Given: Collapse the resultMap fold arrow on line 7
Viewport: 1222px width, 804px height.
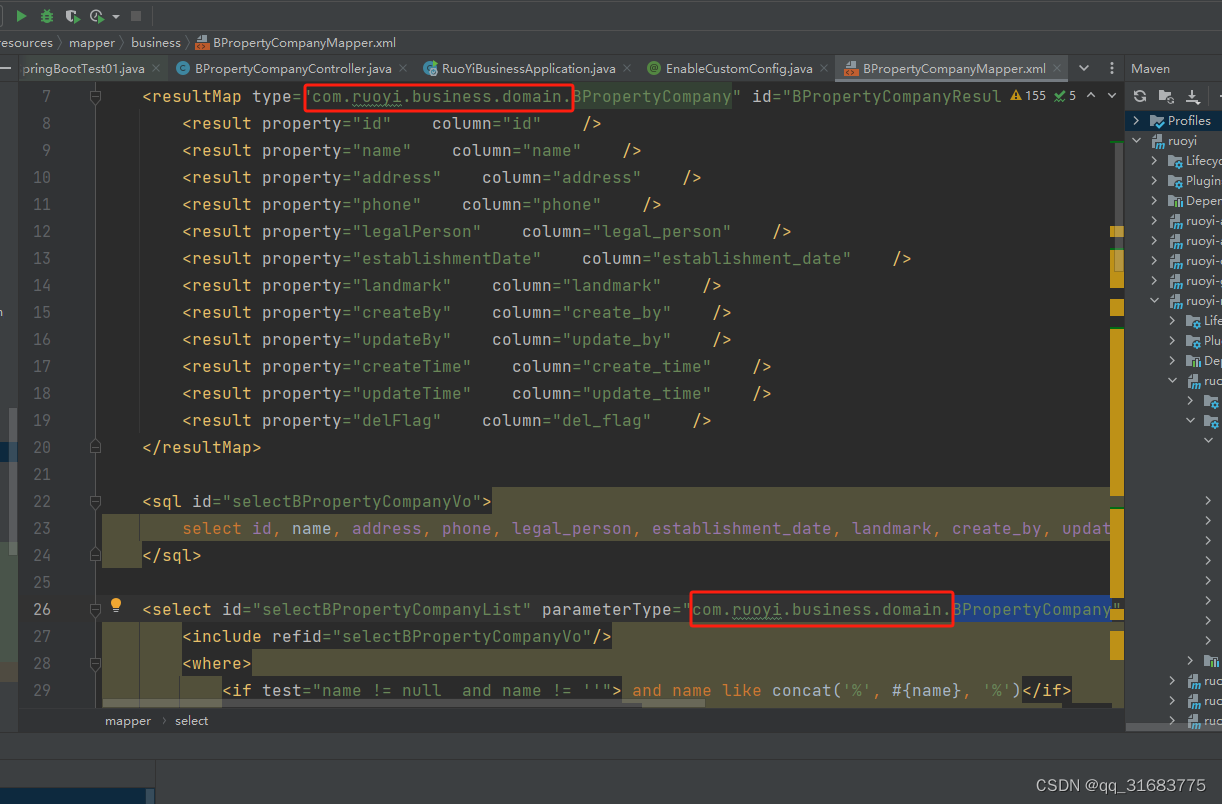Looking at the screenshot, I should tap(95, 96).
